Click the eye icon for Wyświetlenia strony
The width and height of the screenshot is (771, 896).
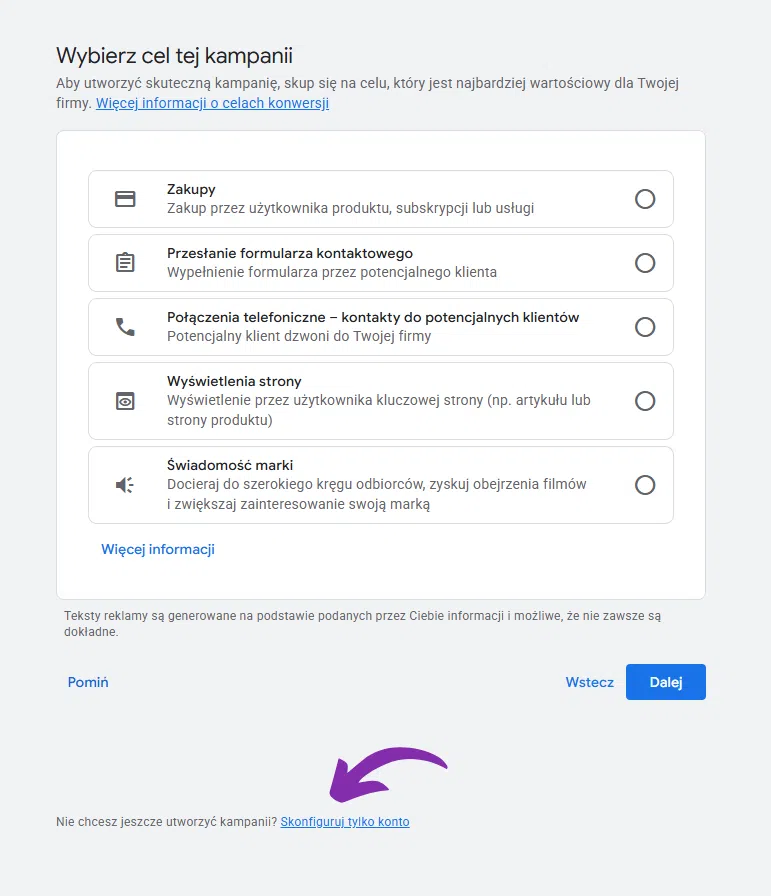pos(124,401)
